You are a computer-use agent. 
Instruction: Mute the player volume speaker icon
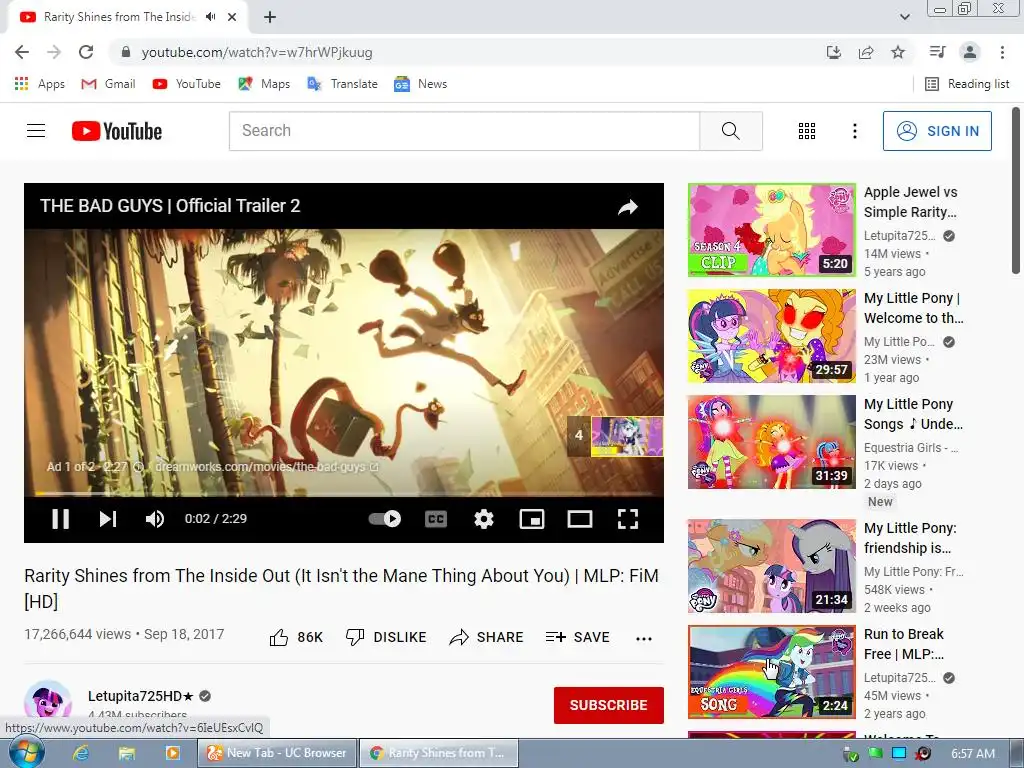155,519
